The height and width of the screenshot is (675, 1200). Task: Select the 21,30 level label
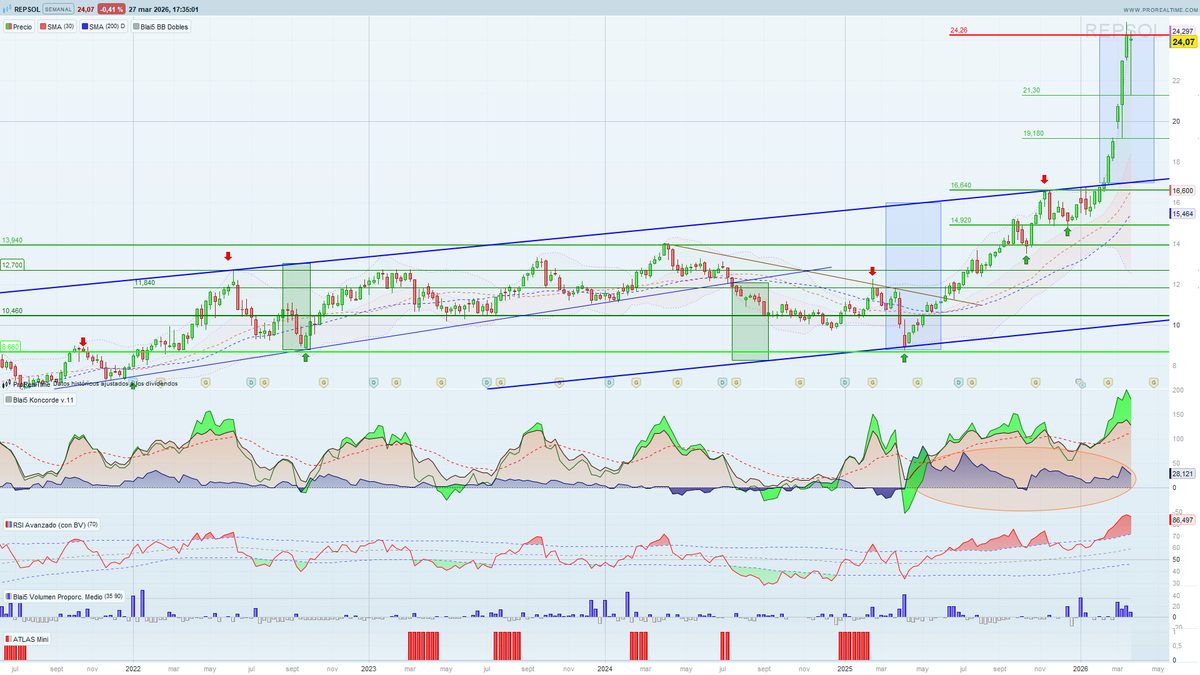(x=1031, y=90)
